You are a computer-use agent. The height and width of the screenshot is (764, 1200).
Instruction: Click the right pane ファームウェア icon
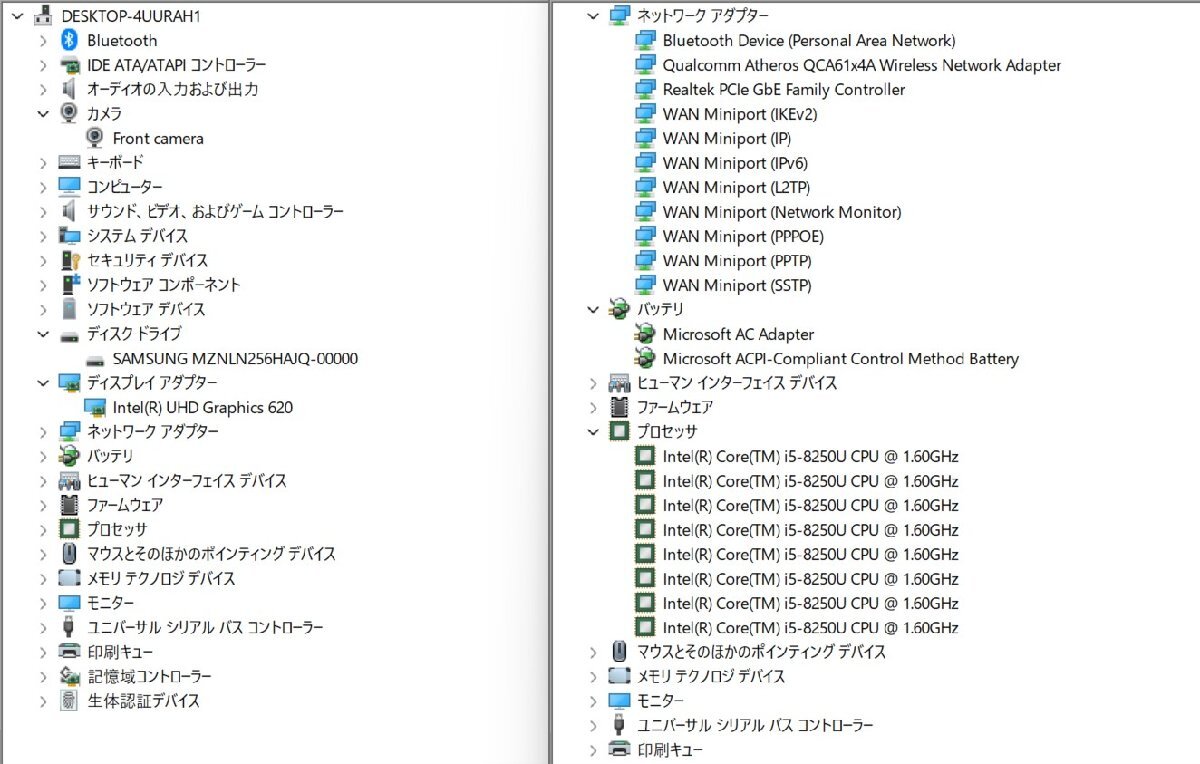pyautogui.click(x=620, y=407)
